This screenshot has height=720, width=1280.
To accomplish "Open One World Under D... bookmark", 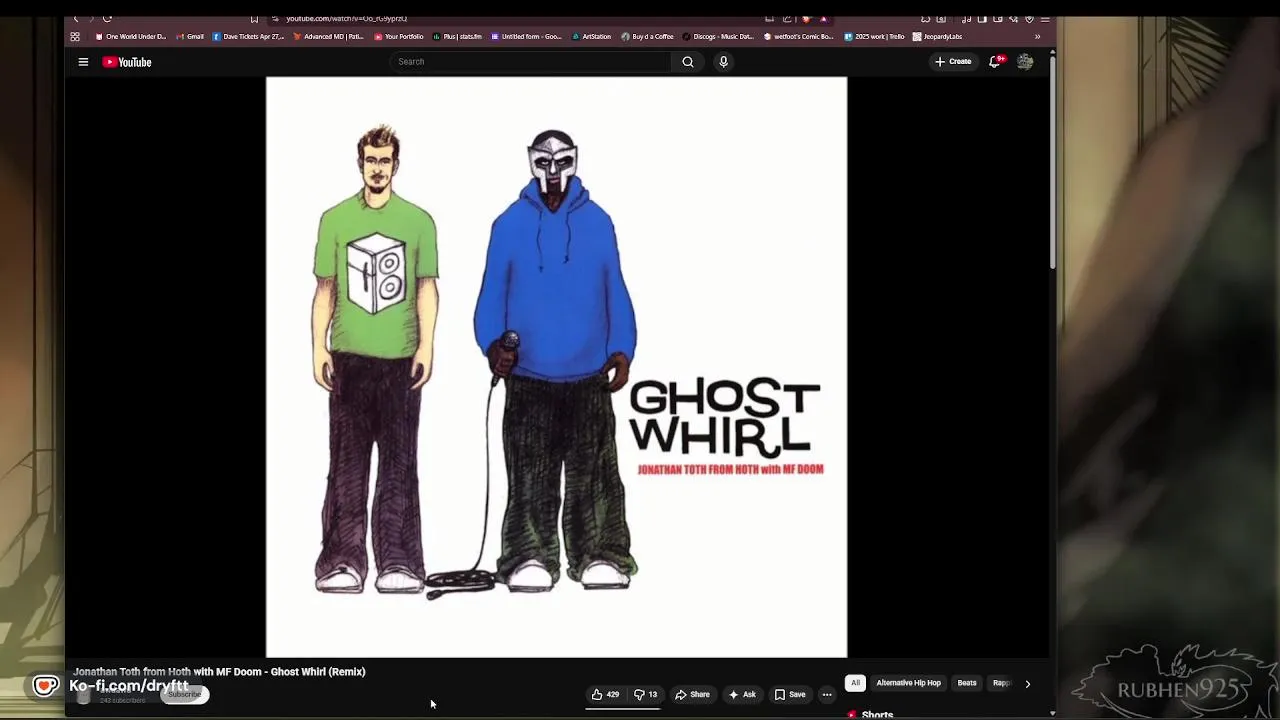I will (x=131, y=37).
